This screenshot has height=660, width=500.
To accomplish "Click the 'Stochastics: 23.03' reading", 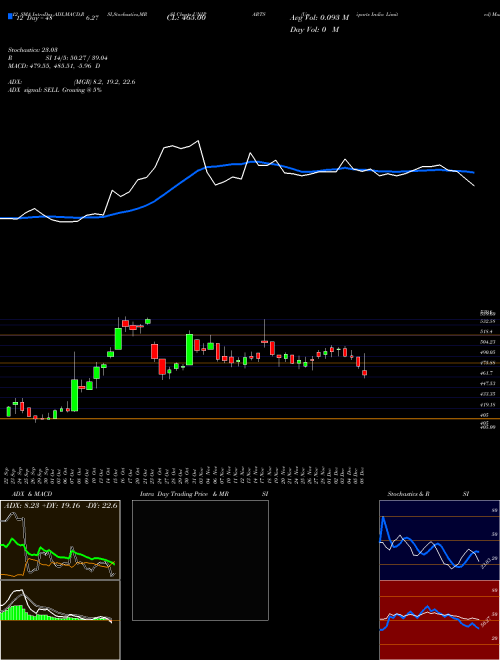I will [32, 50].
